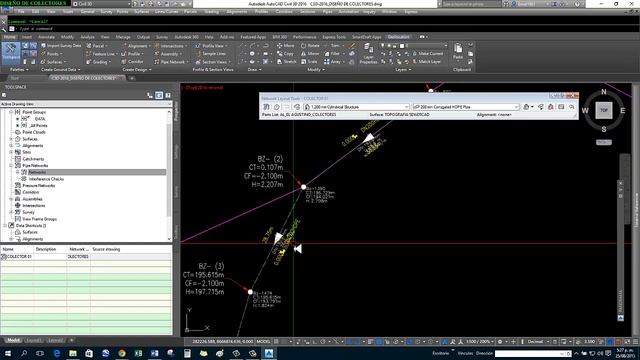Select Pipe Networks in Toolspace tree
Image resolution: width=640 pixels, height=360 pixels.
[x=35, y=166]
